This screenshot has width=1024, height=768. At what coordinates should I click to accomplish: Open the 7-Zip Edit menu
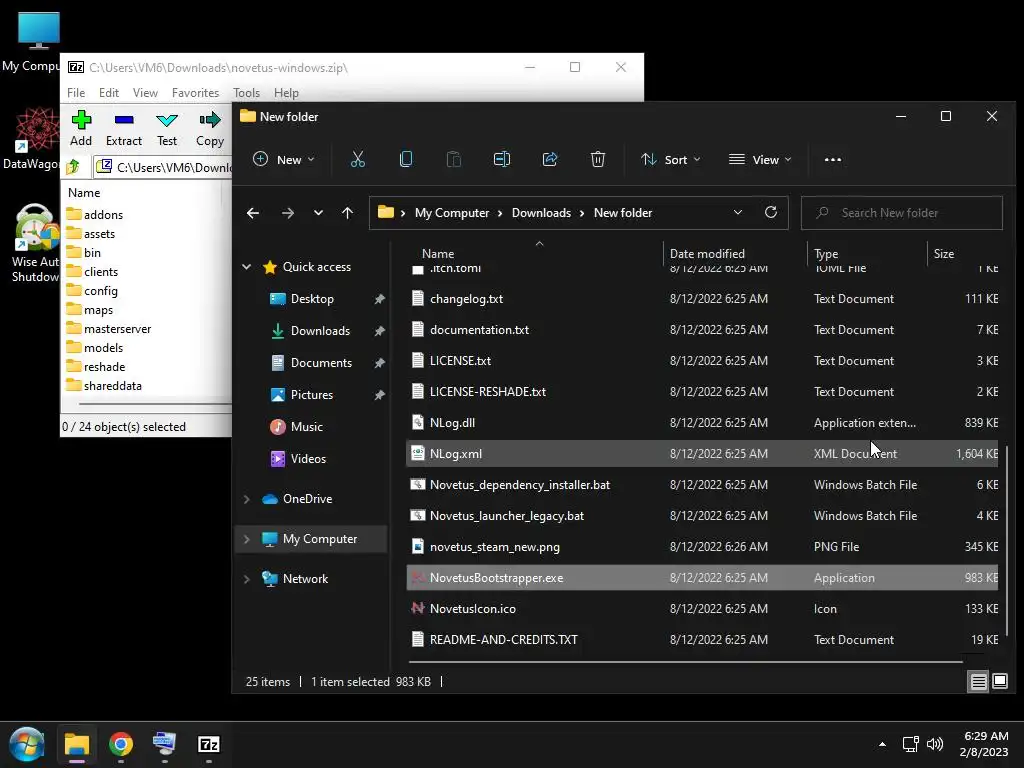point(108,93)
